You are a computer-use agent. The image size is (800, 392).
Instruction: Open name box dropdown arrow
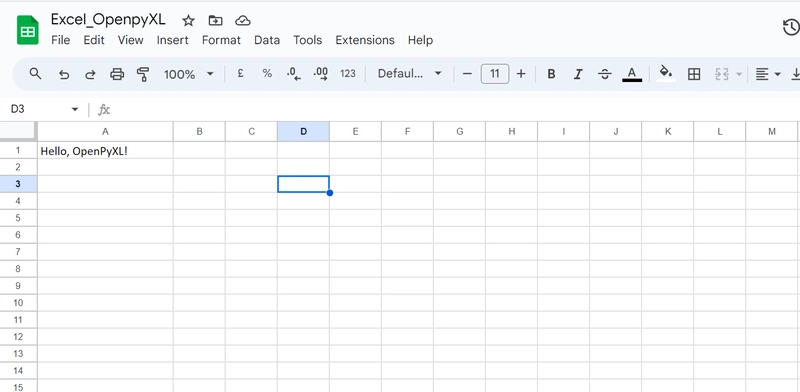pyautogui.click(x=75, y=109)
